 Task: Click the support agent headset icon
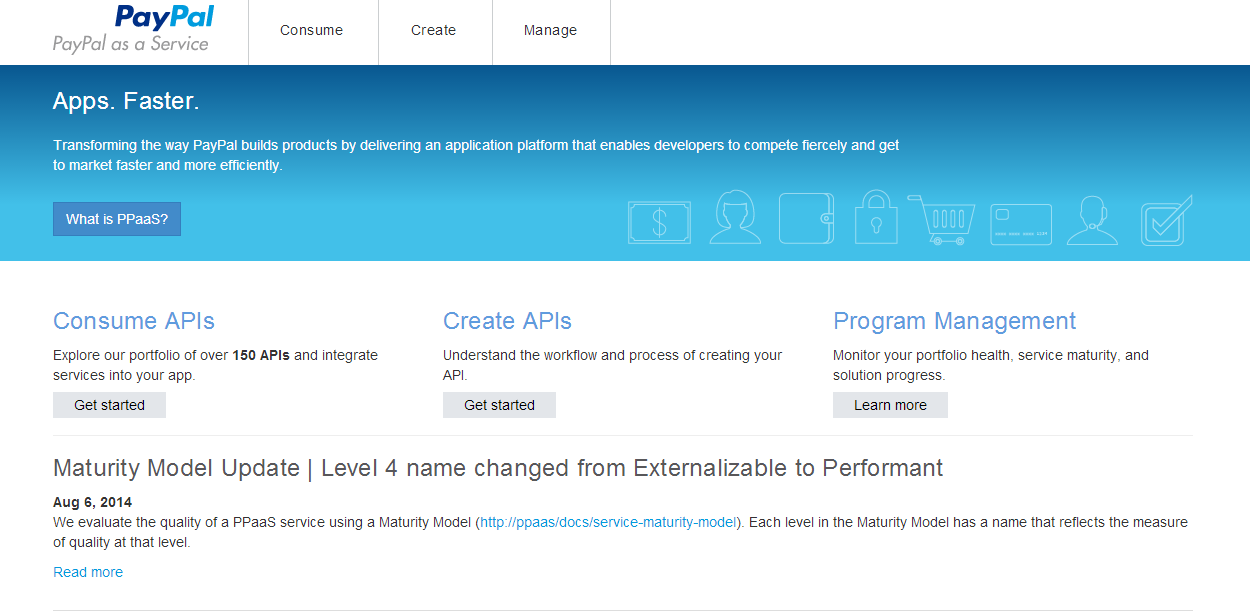click(x=1092, y=220)
